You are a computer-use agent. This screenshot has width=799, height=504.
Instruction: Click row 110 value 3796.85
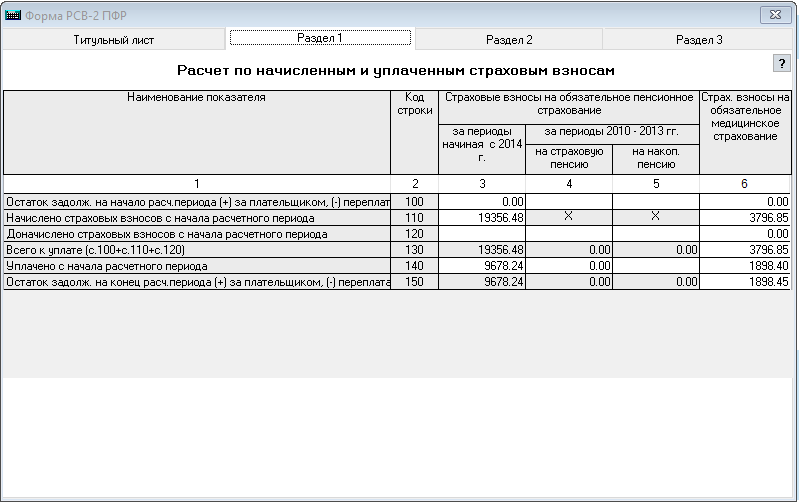click(x=745, y=218)
